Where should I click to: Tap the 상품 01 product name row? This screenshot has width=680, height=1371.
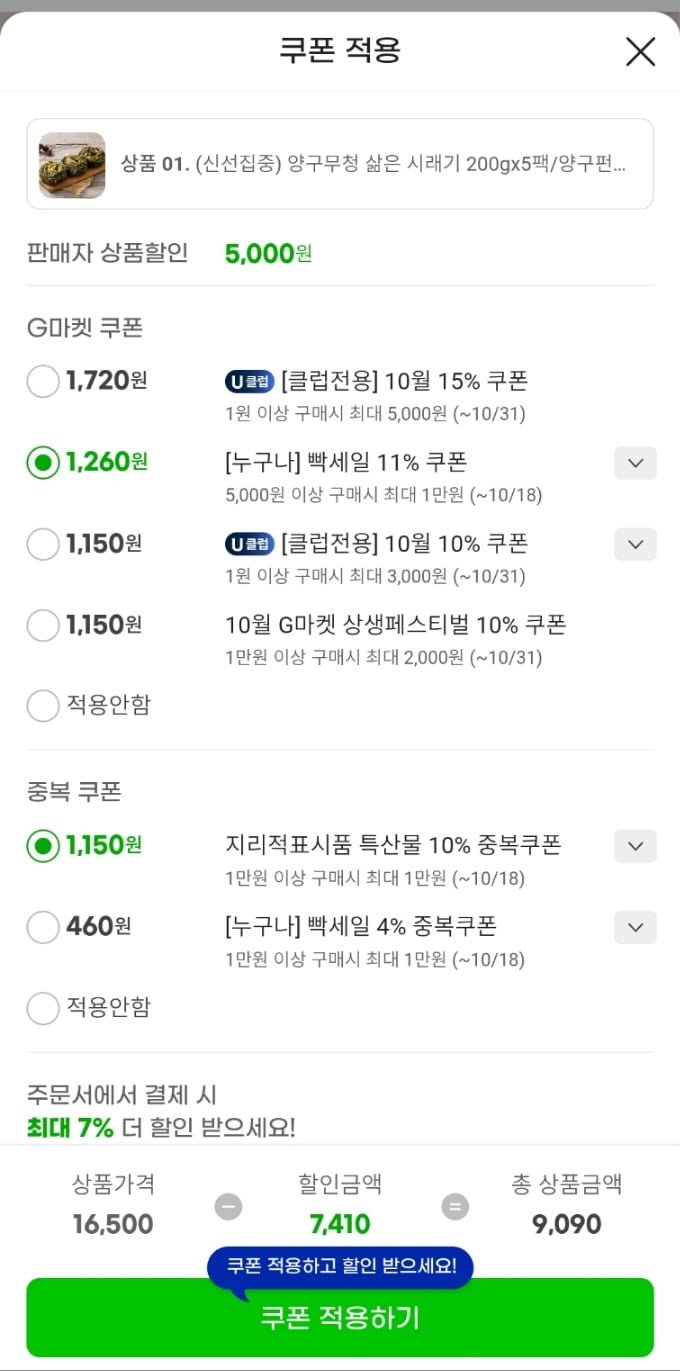374,164
